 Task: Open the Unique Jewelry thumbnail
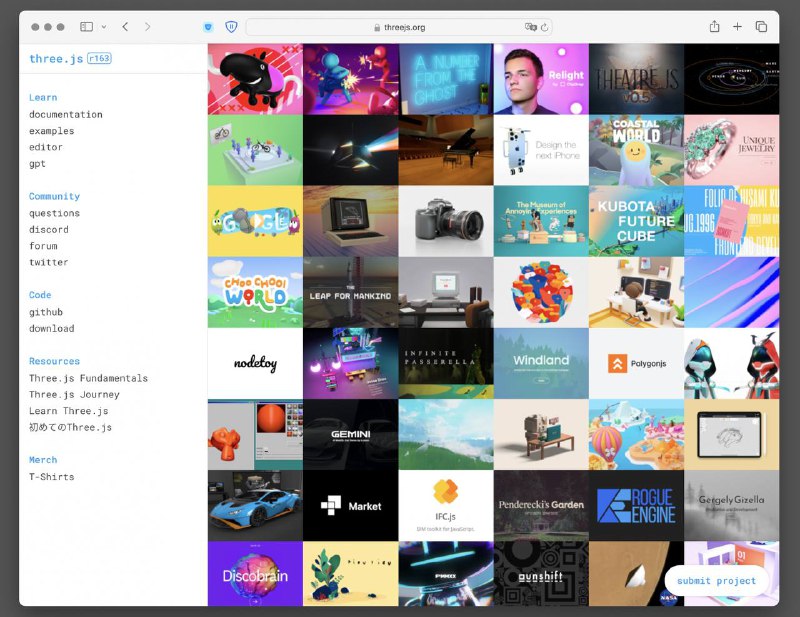732,150
